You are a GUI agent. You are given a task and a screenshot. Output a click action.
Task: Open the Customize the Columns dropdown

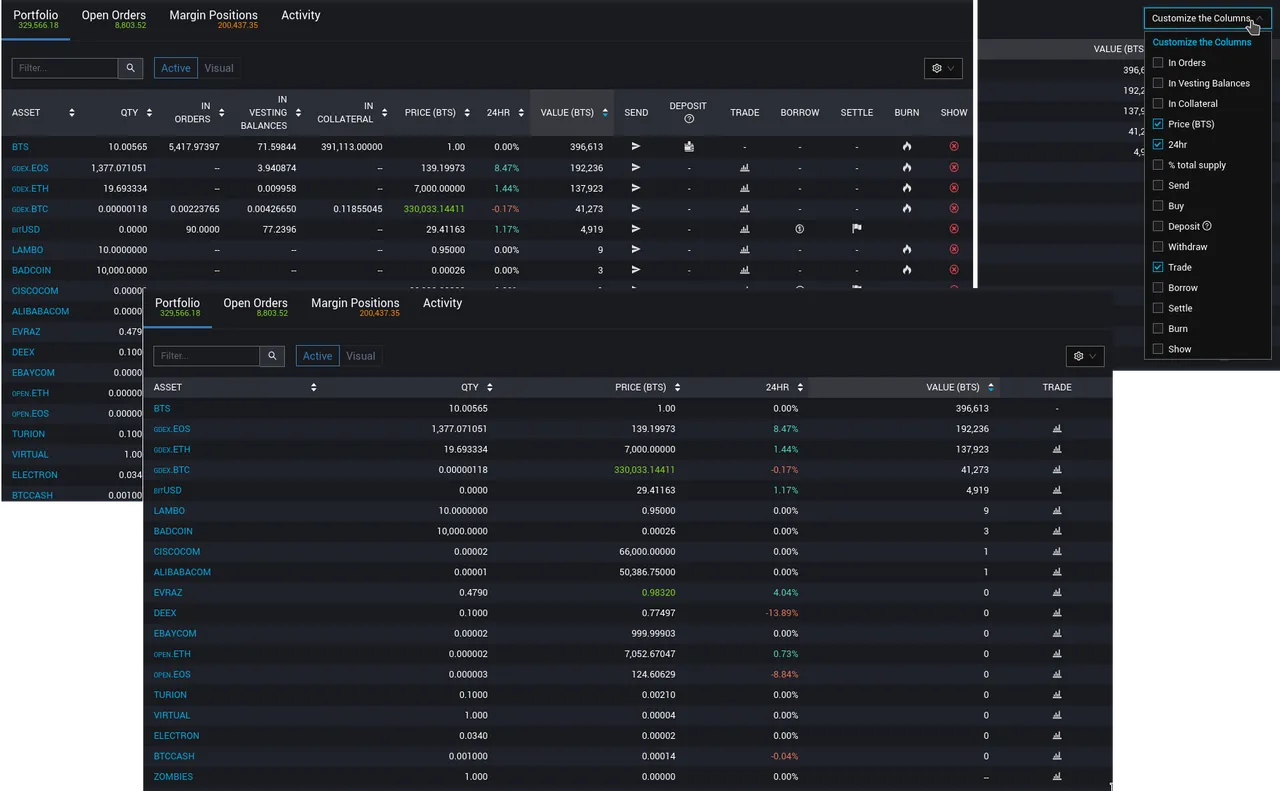tap(1207, 18)
